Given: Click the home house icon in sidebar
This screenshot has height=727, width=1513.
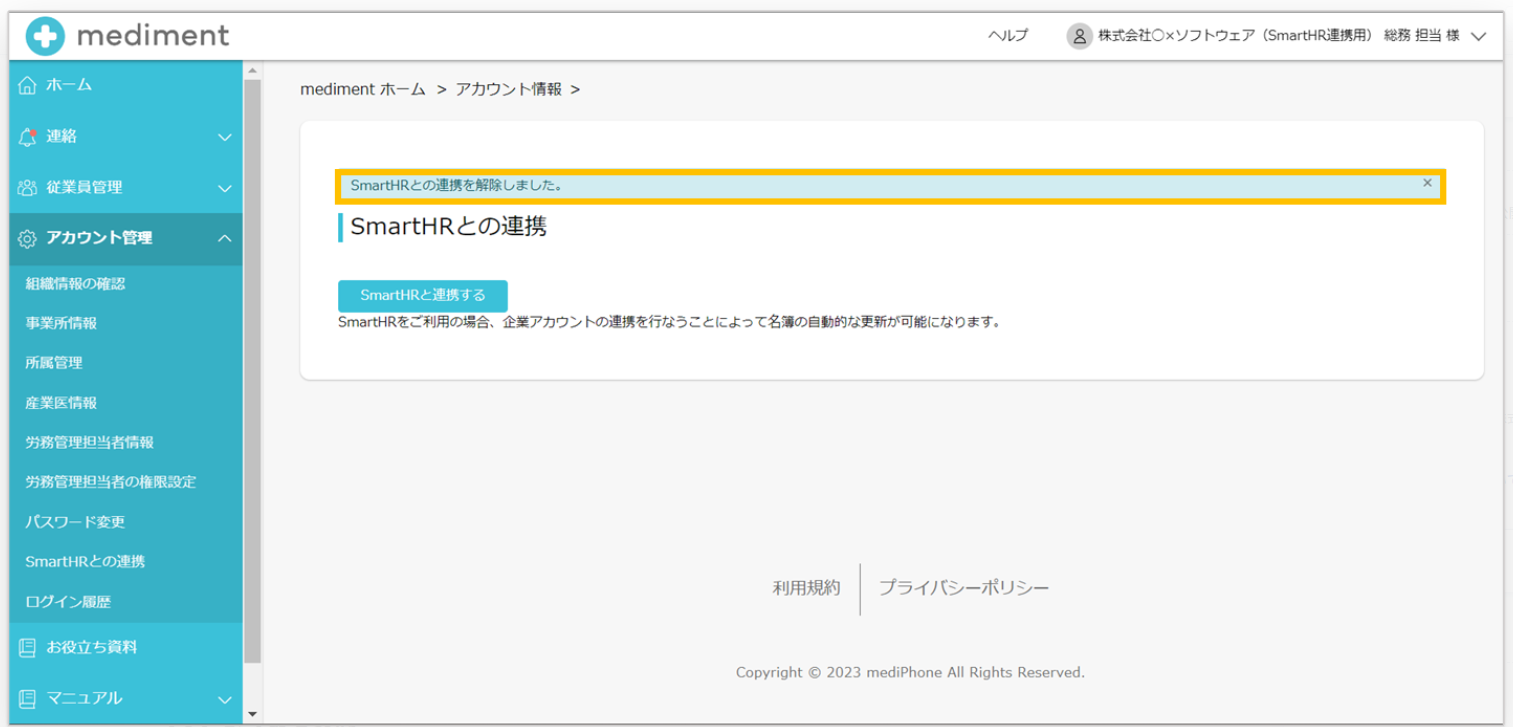Looking at the screenshot, I should click(28, 85).
